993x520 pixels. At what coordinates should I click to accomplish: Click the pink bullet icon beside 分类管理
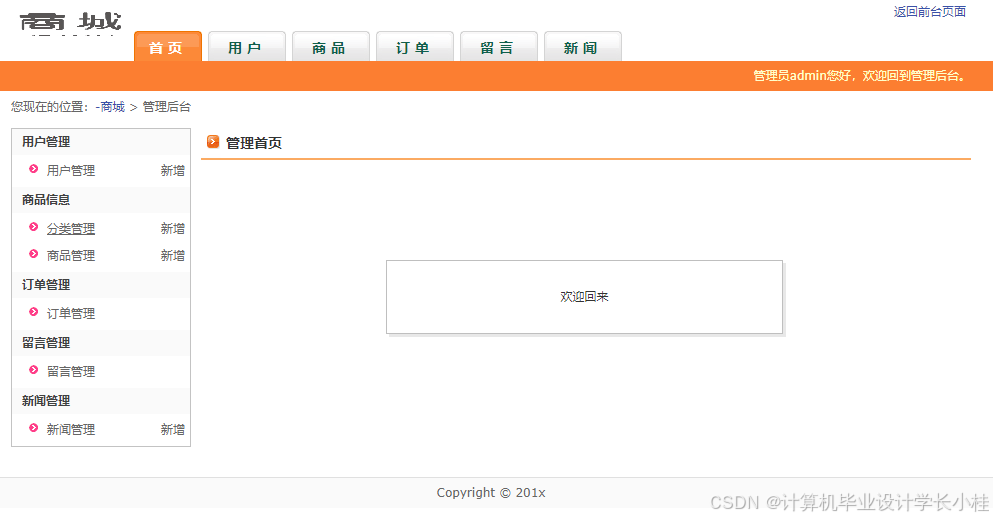(x=34, y=227)
